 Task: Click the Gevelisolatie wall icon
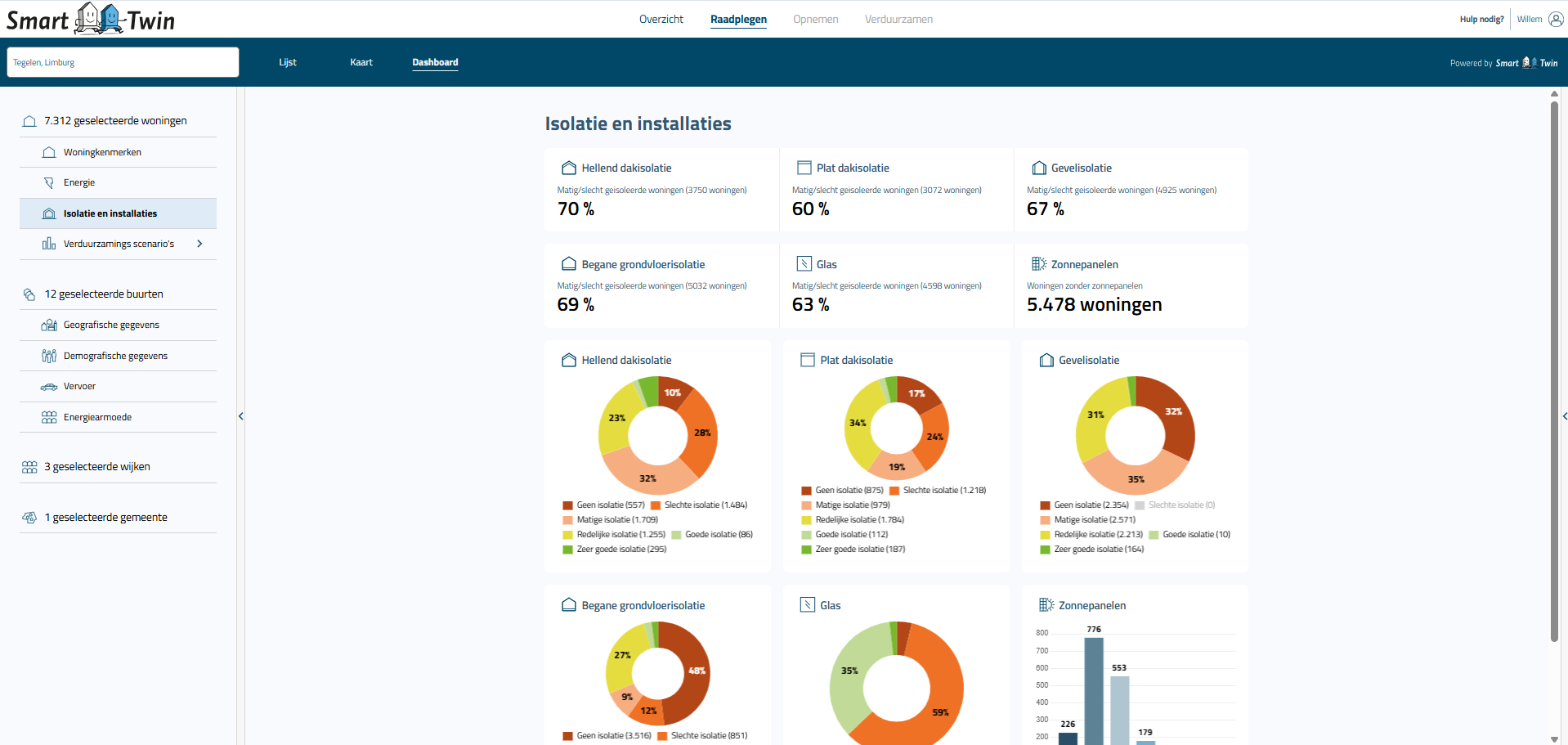click(1039, 167)
